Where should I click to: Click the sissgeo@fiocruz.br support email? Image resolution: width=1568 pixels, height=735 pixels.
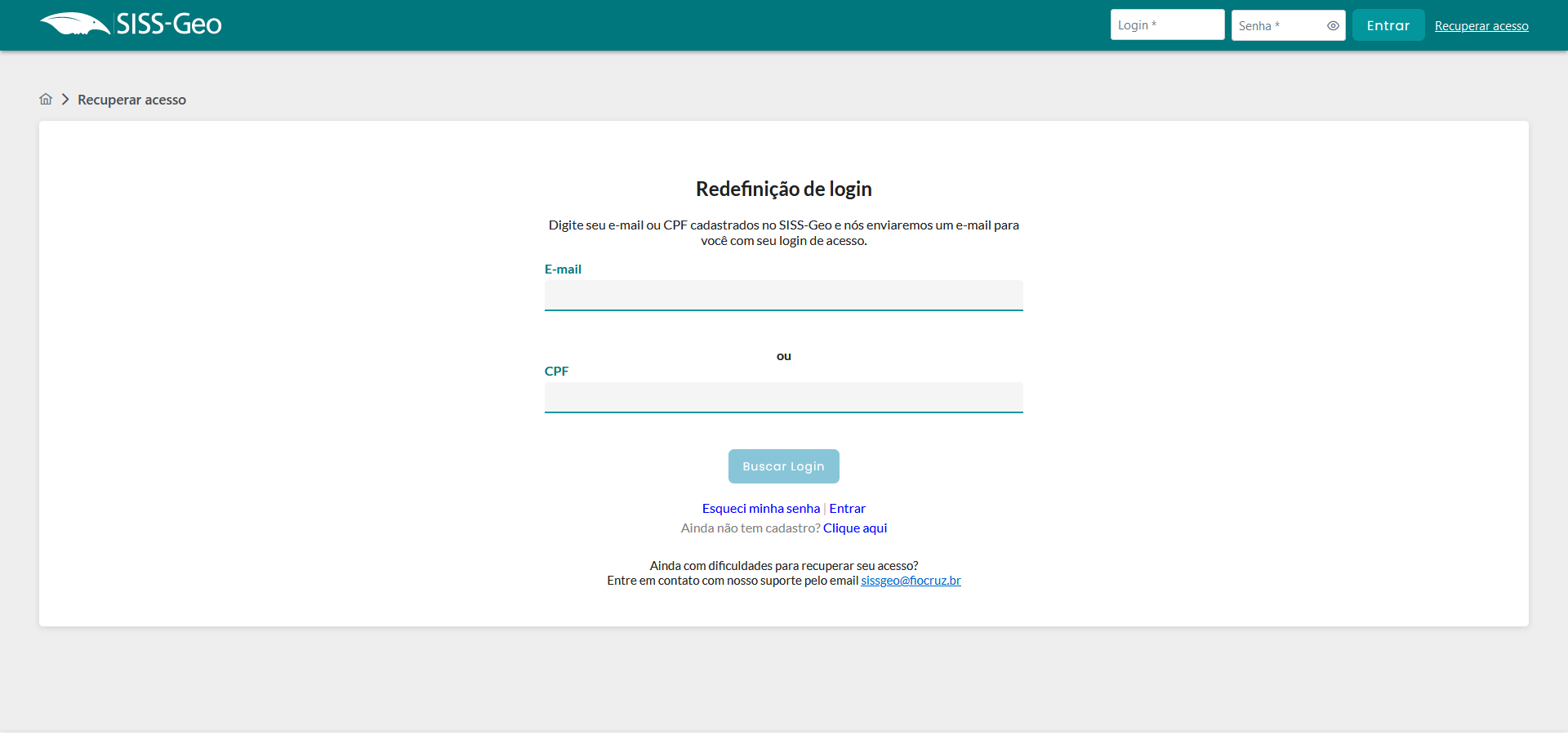[911, 581]
